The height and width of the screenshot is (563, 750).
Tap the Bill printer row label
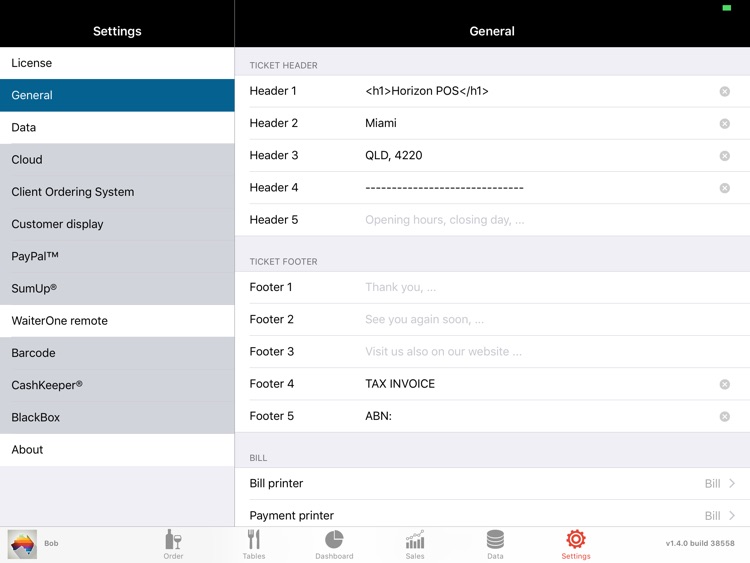276,483
